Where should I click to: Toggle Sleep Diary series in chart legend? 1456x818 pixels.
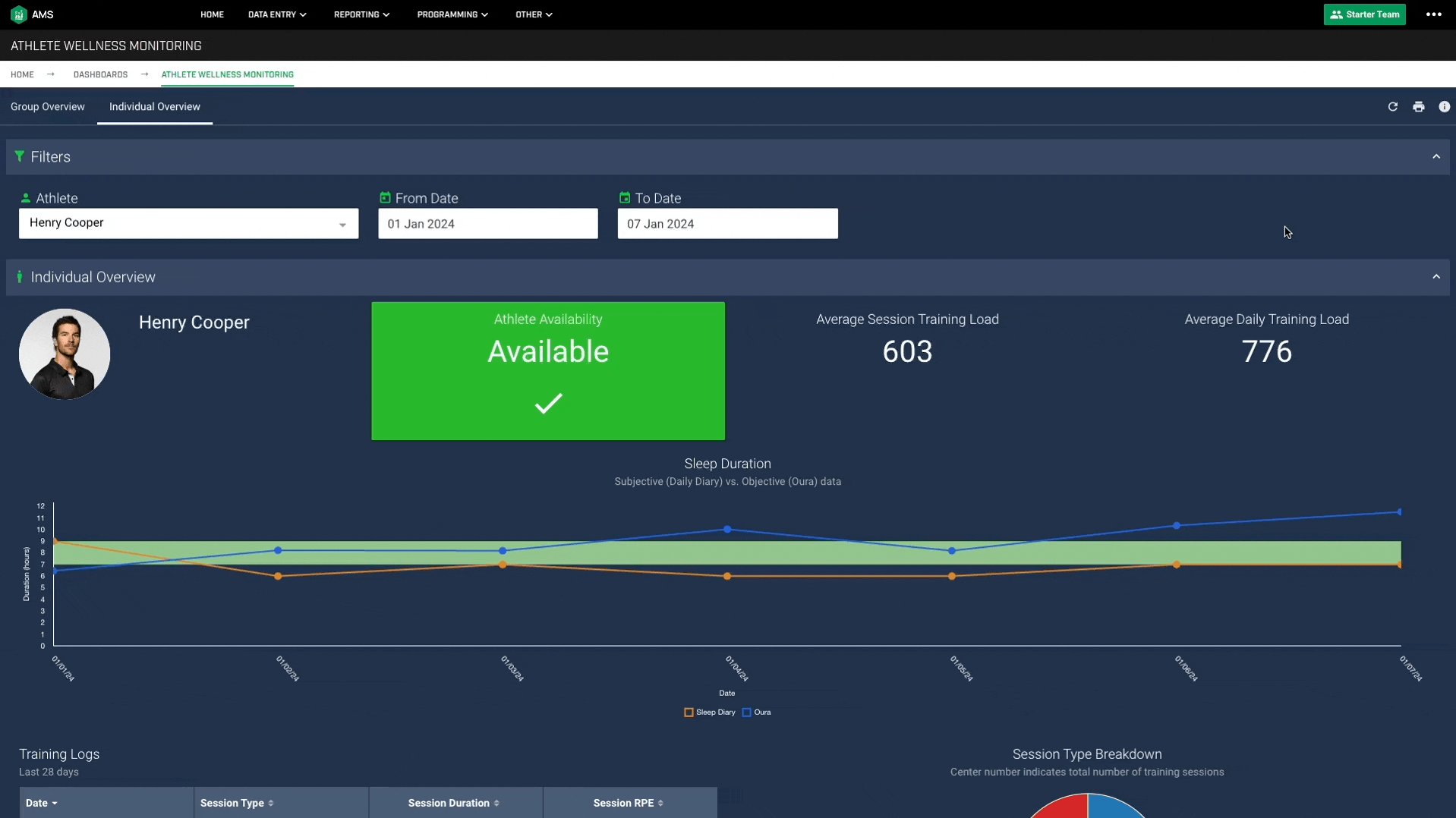pos(709,713)
